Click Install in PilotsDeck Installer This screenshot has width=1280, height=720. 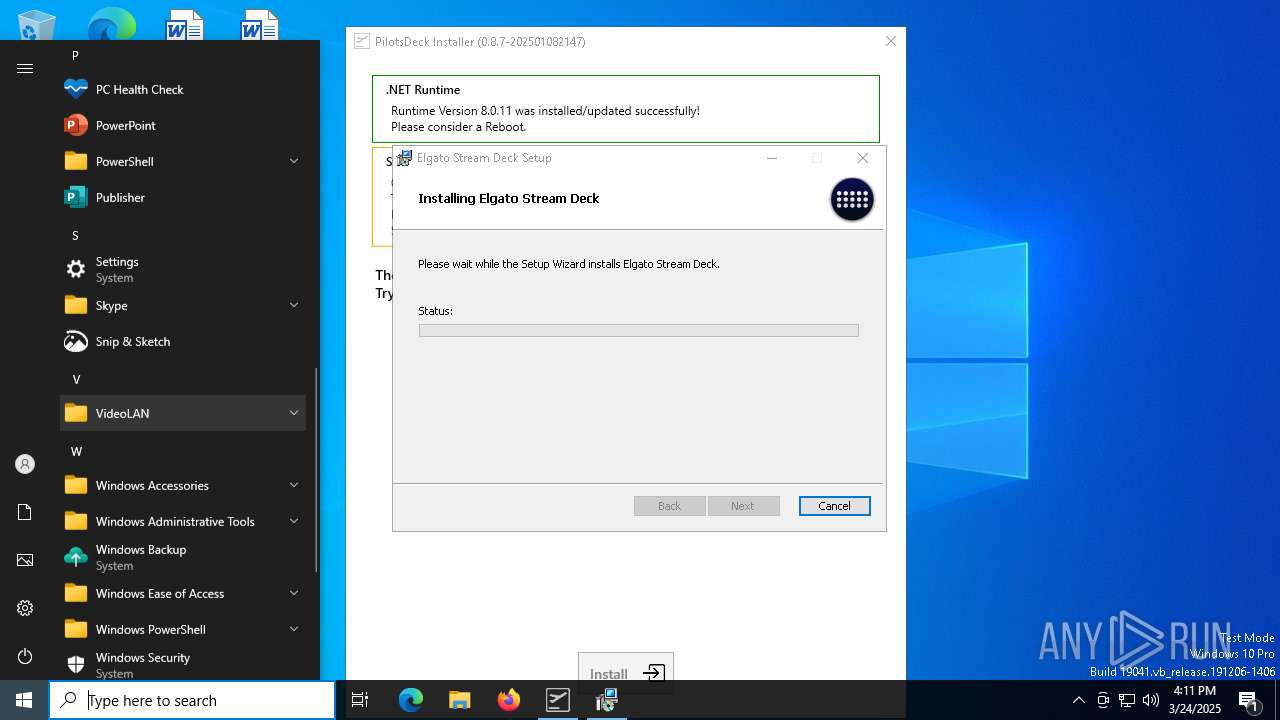626,673
